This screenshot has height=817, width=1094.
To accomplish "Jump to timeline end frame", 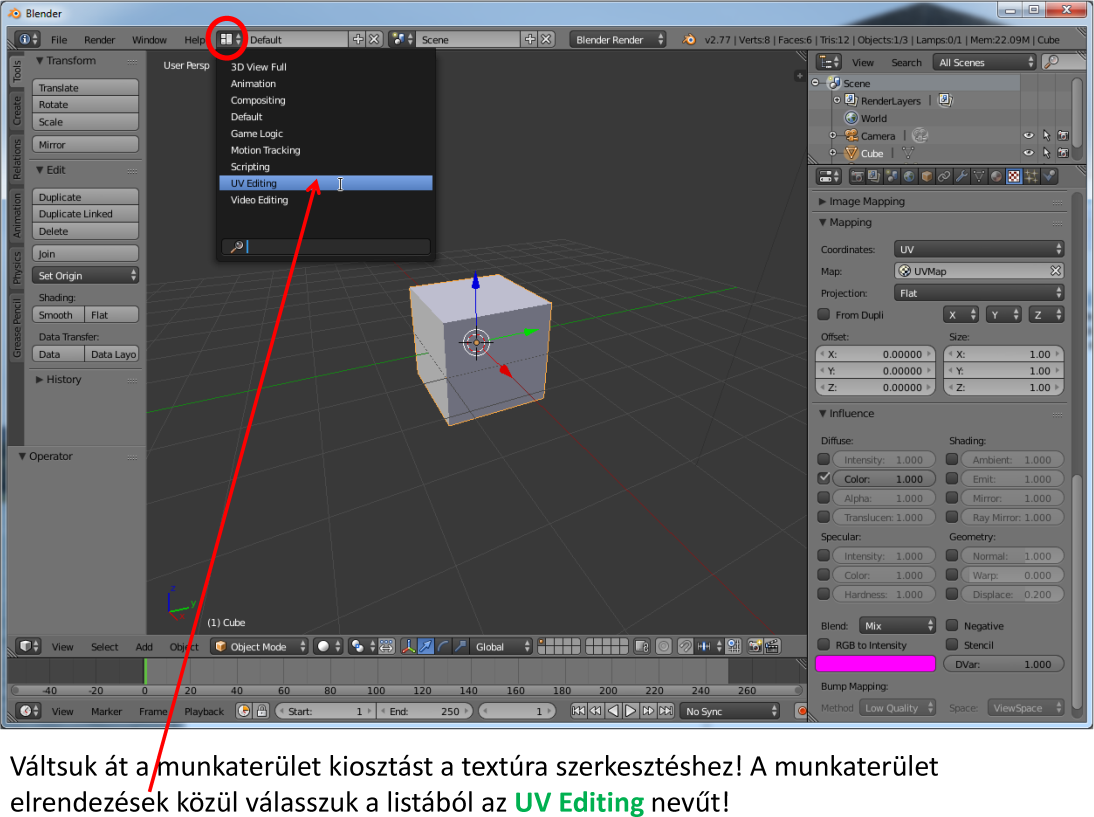I will tap(666, 711).
